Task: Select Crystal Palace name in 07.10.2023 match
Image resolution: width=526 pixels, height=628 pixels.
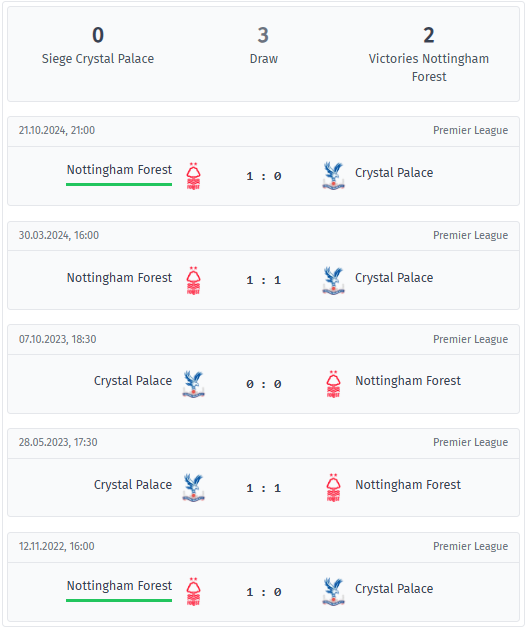Action: [x=133, y=380]
